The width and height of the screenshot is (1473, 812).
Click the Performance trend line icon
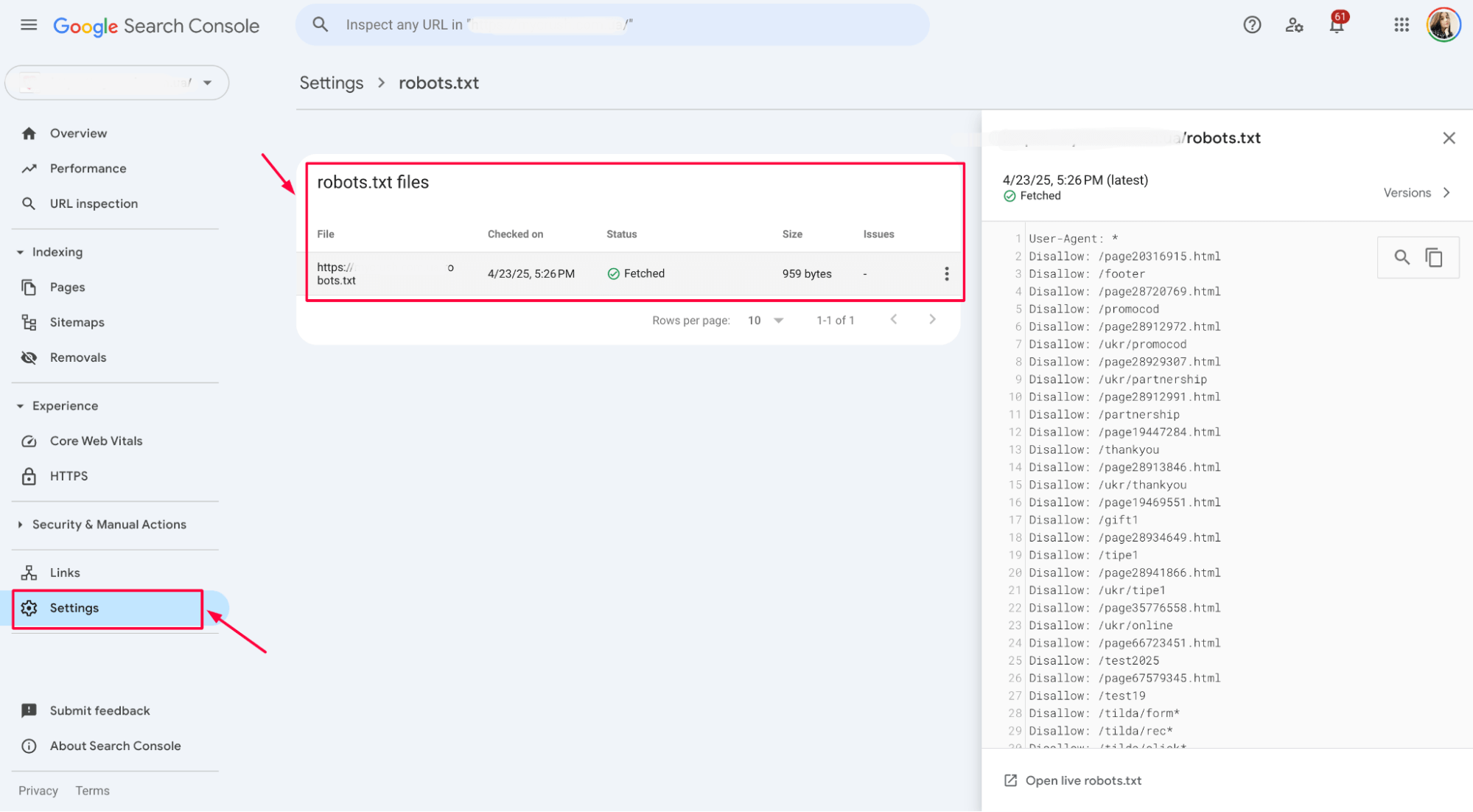coord(29,169)
